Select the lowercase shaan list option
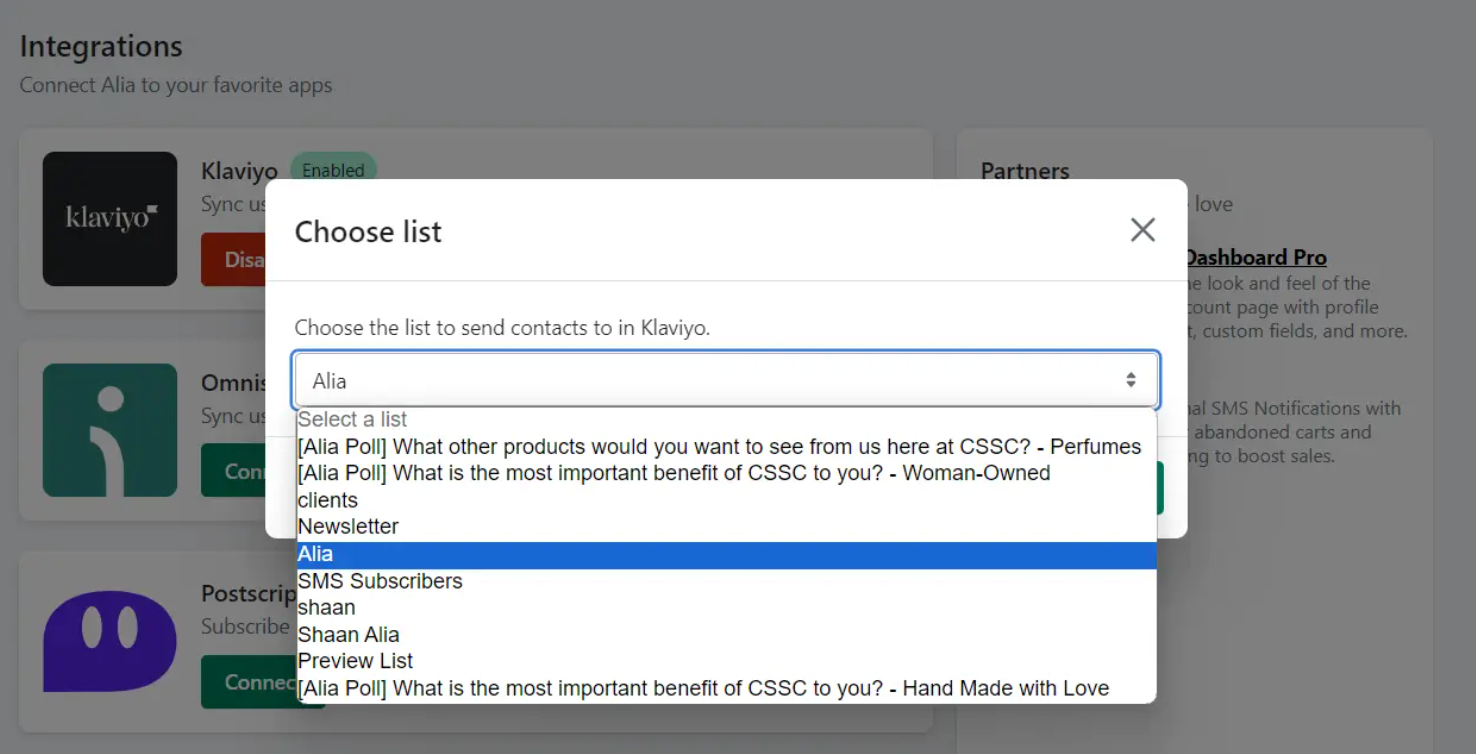 tap(726, 608)
